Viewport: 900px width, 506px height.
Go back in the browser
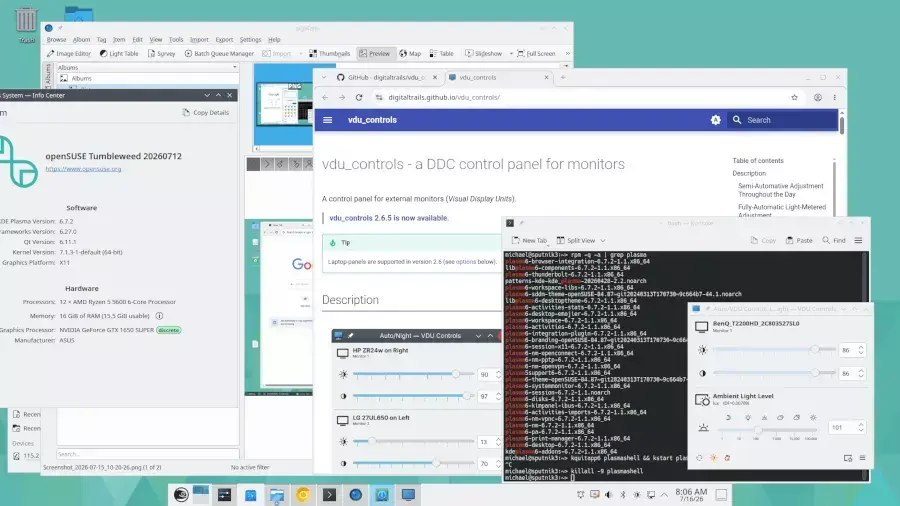325,98
